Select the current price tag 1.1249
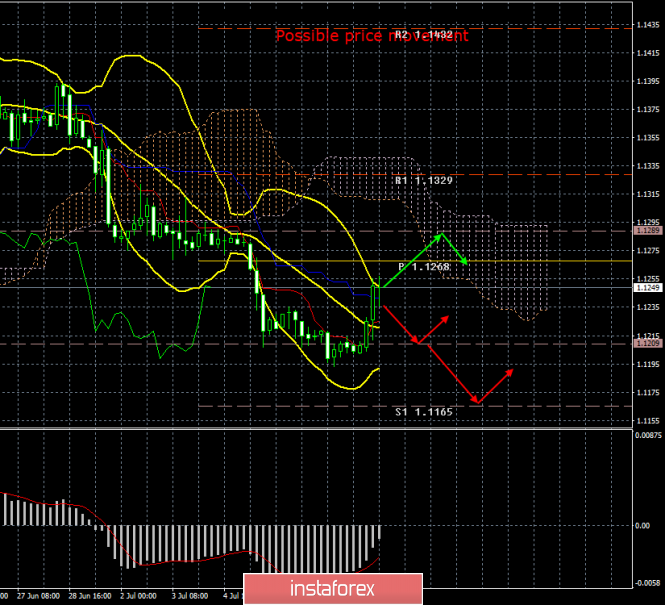Screen dimensions: 665x605 [647, 287]
